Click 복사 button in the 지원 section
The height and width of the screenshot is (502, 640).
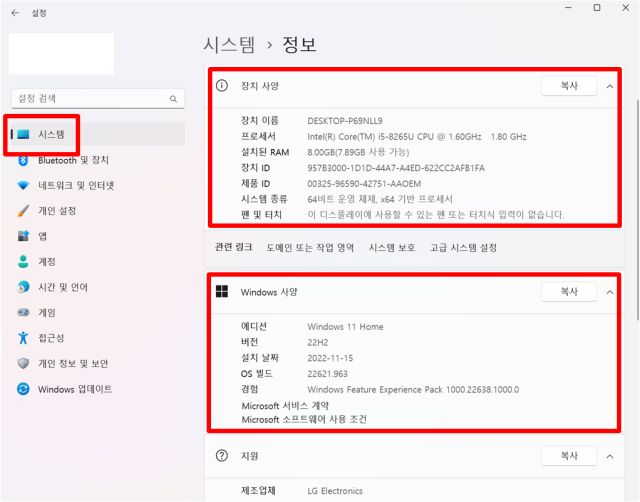(x=569, y=455)
